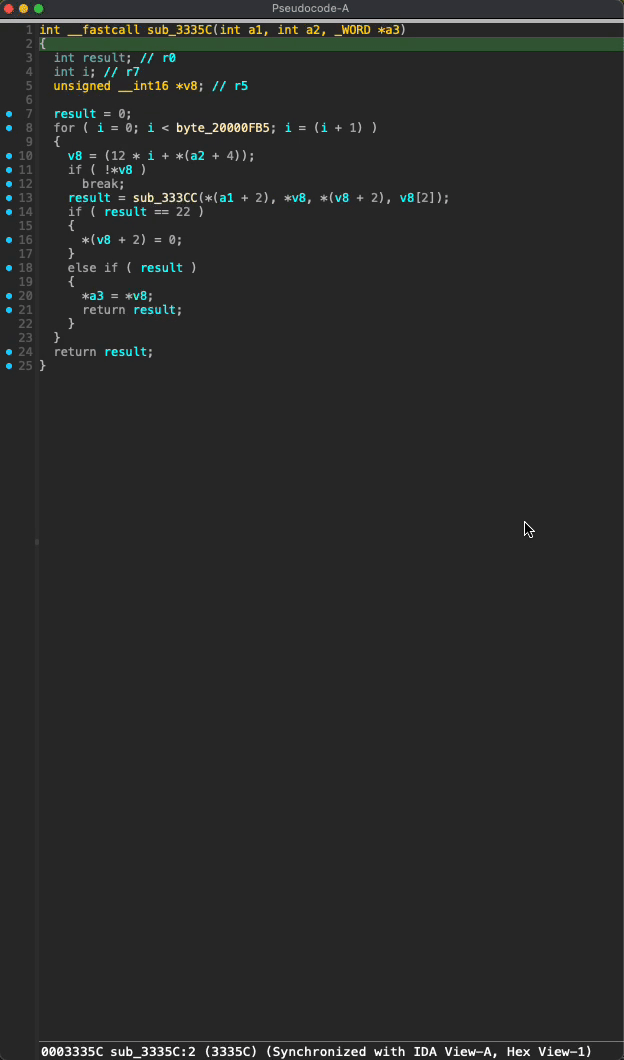The image size is (624, 1060).
Task: Click 'unsigned __int16' type on line 5
Action: 111,86
